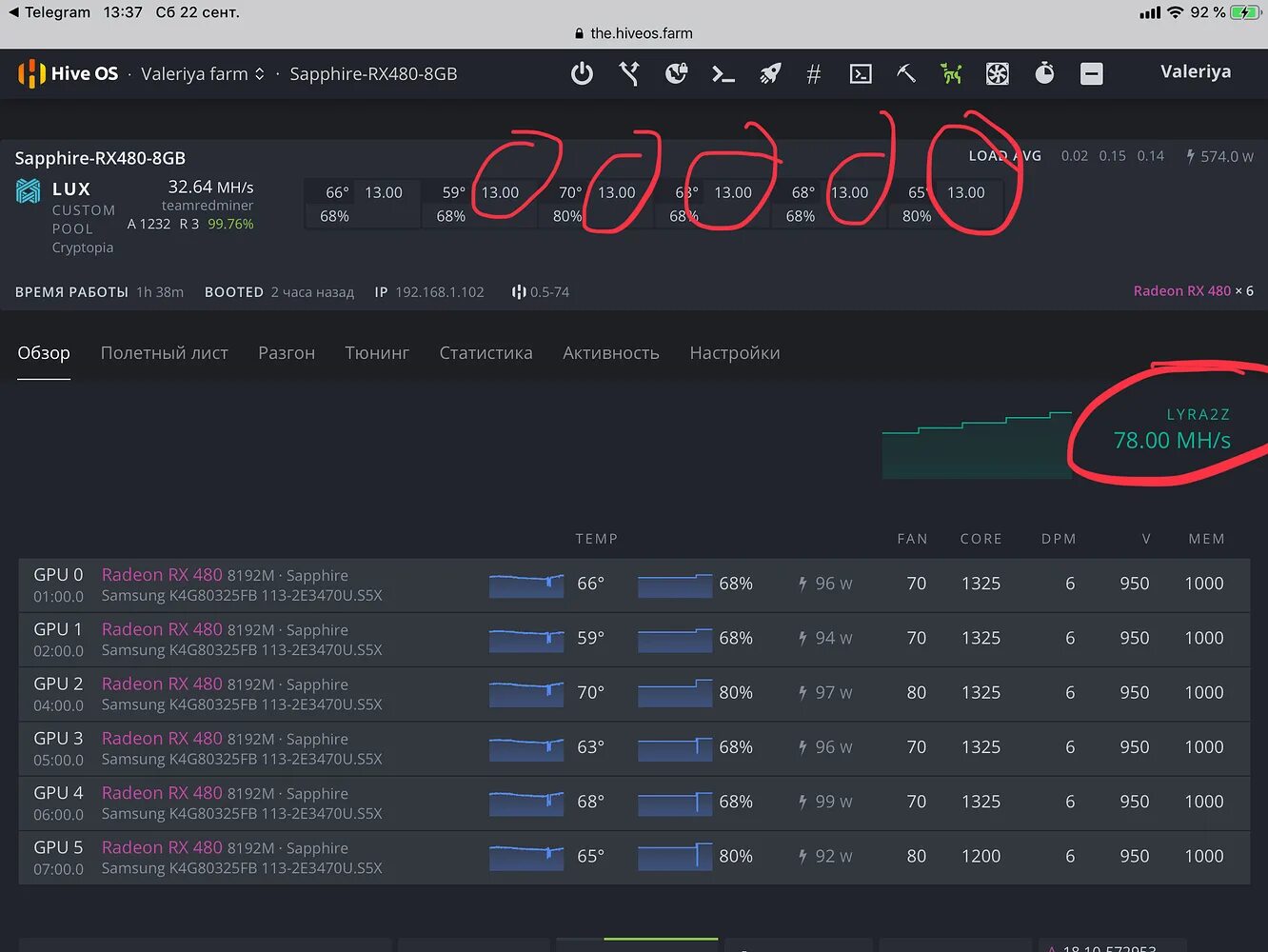Image resolution: width=1268 pixels, height=952 pixels.
Task: Open the run command prompt icon
Action: coord(723,73)
